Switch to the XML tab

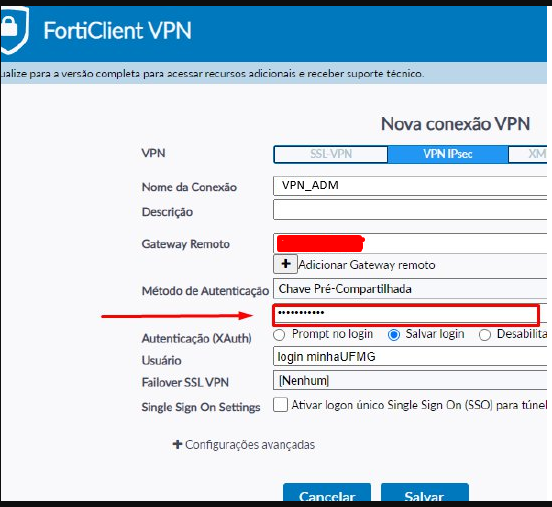(x=528, y=154)
